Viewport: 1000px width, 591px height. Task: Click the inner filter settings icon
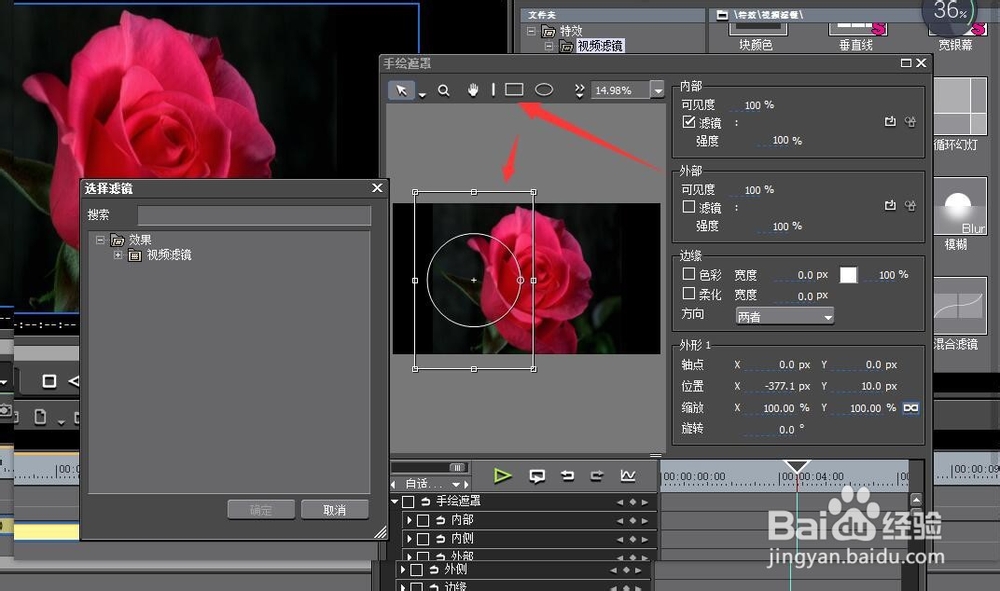910,121
